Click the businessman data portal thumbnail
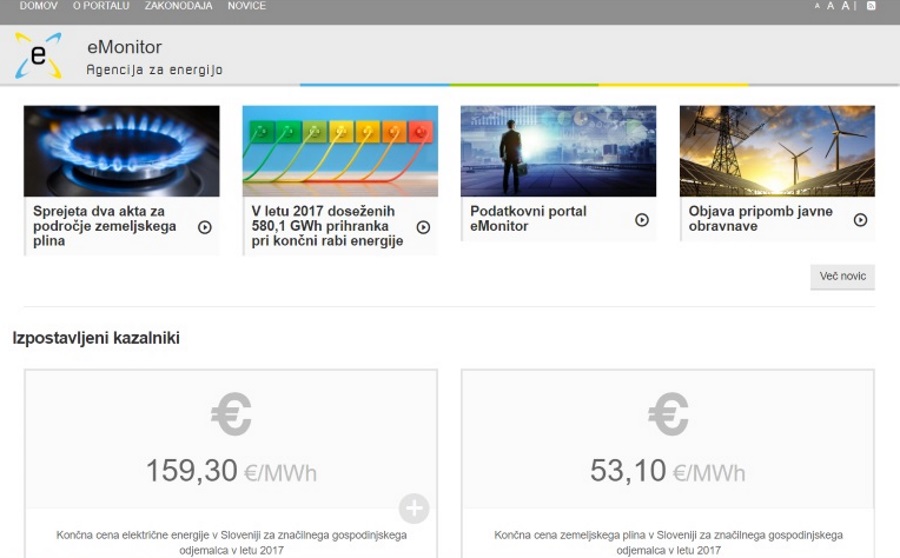Screen dimensions: 900x558 pyautogui.click(x=558, y=151)
